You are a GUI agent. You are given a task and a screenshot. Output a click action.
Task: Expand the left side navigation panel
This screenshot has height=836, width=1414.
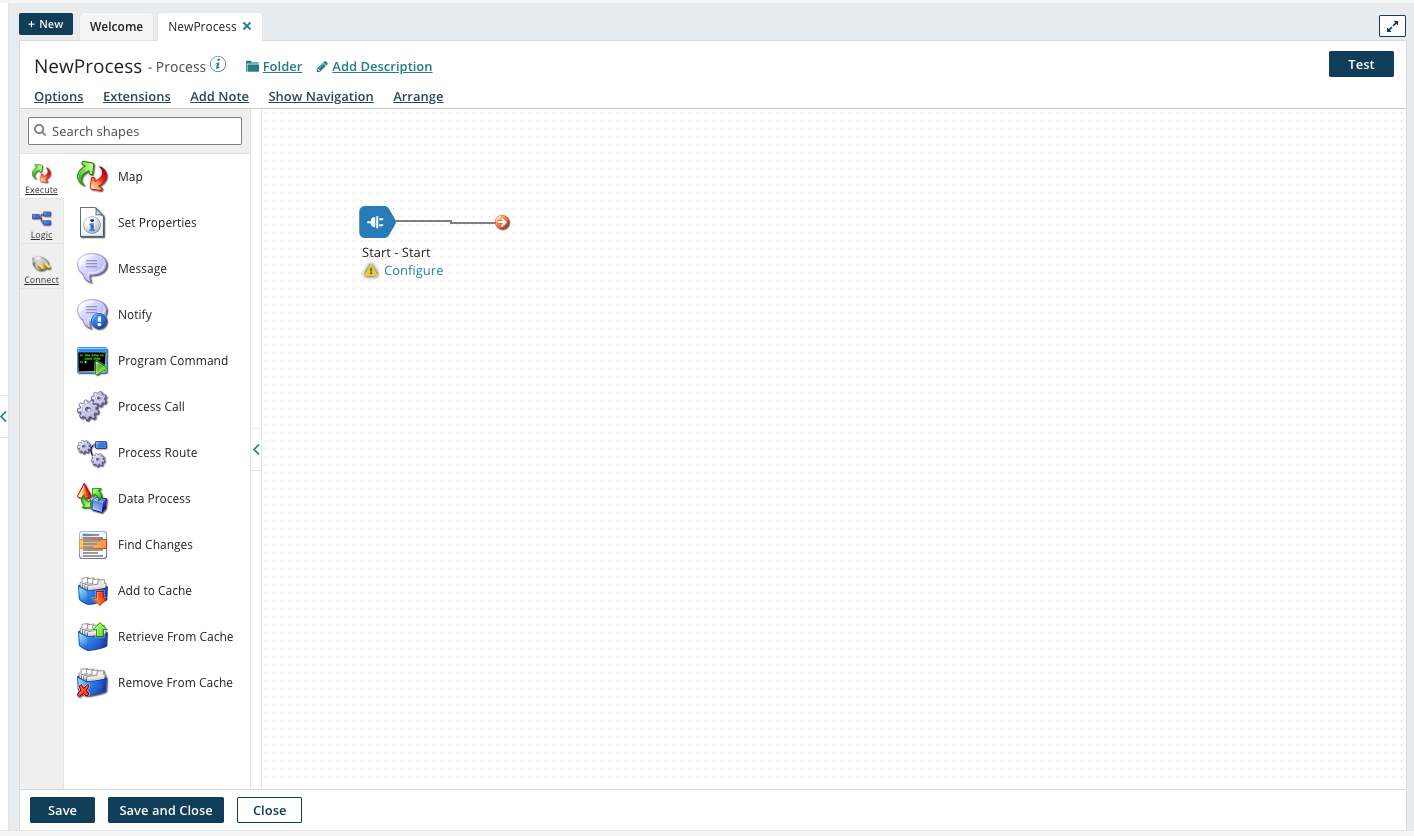[x=4, y=416]
